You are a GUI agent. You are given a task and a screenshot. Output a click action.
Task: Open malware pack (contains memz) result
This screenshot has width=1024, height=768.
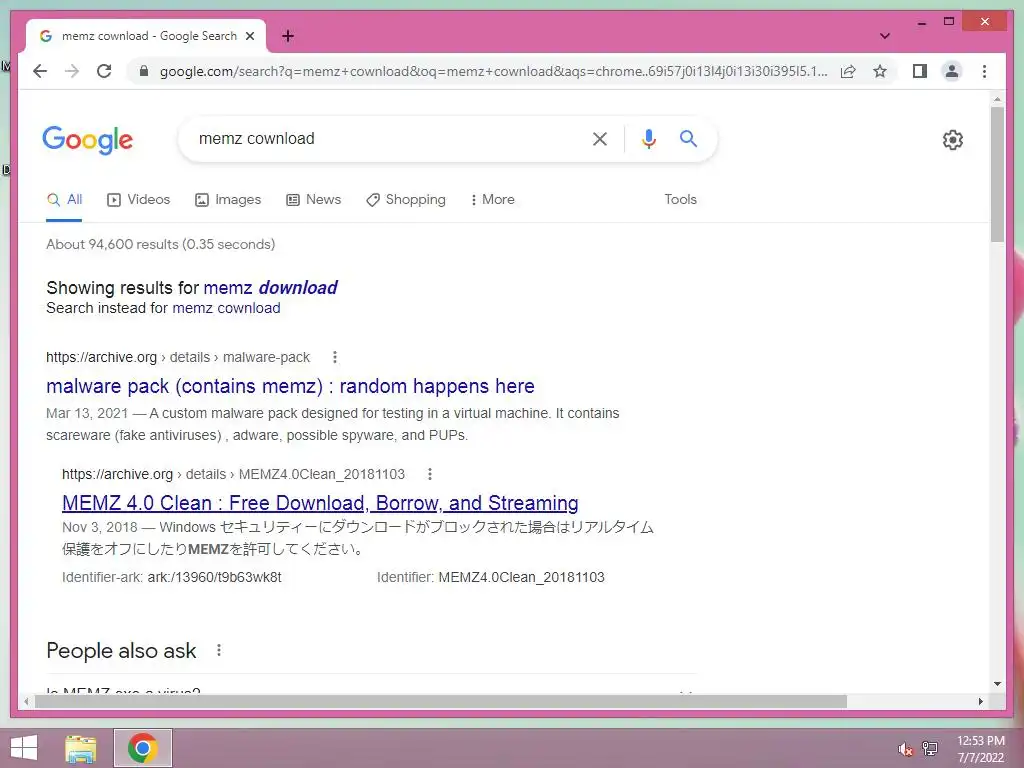(290, 386)
